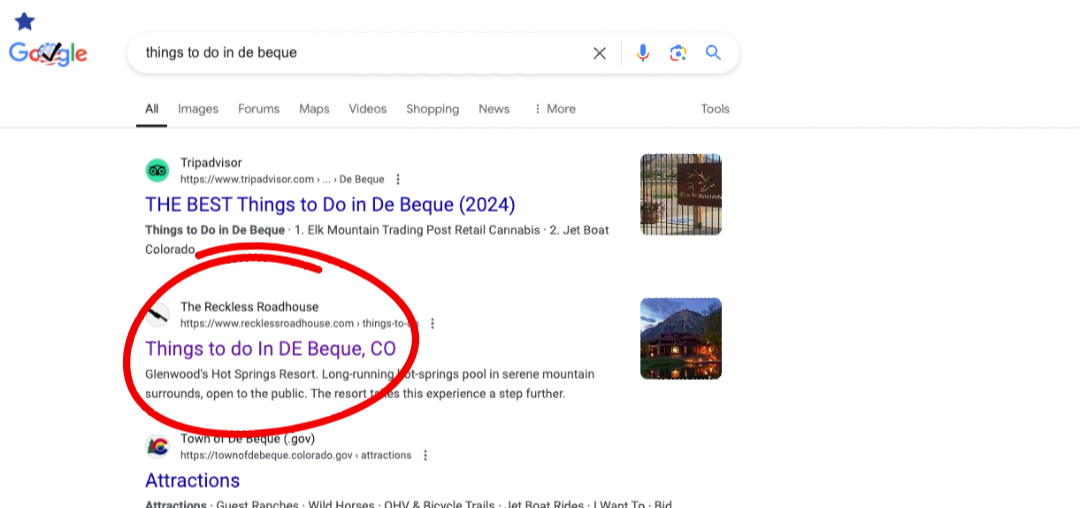Viewport: 1080px width, 508px height.
Task: Click the Elk Mountain thumbnail image
Action: [x=681, y=194]
